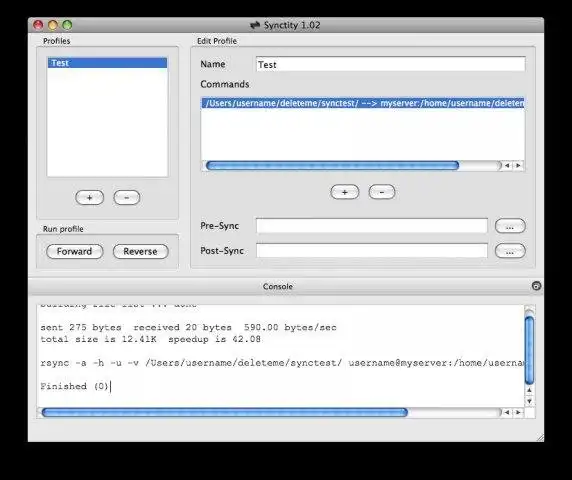Click 'total size is 12.41K' console line
The image size is (572, 480).
click(x=150, y=339)
